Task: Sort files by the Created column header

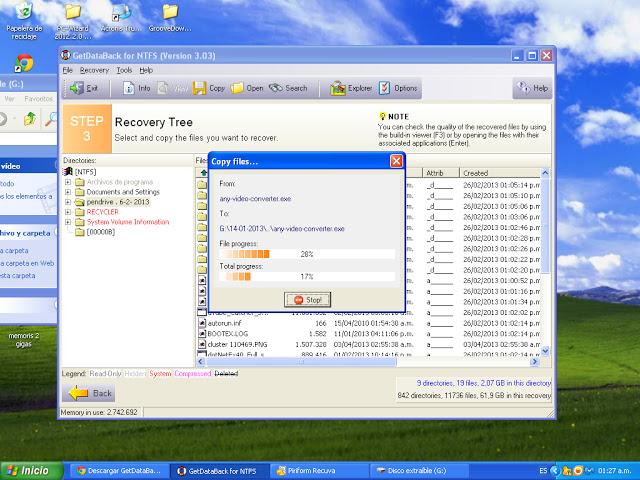Action: coord(475,172)
